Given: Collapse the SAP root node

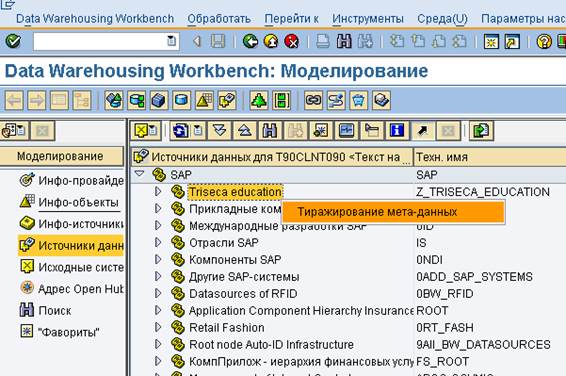Looking at the screenshot, I should click(139, 174).
